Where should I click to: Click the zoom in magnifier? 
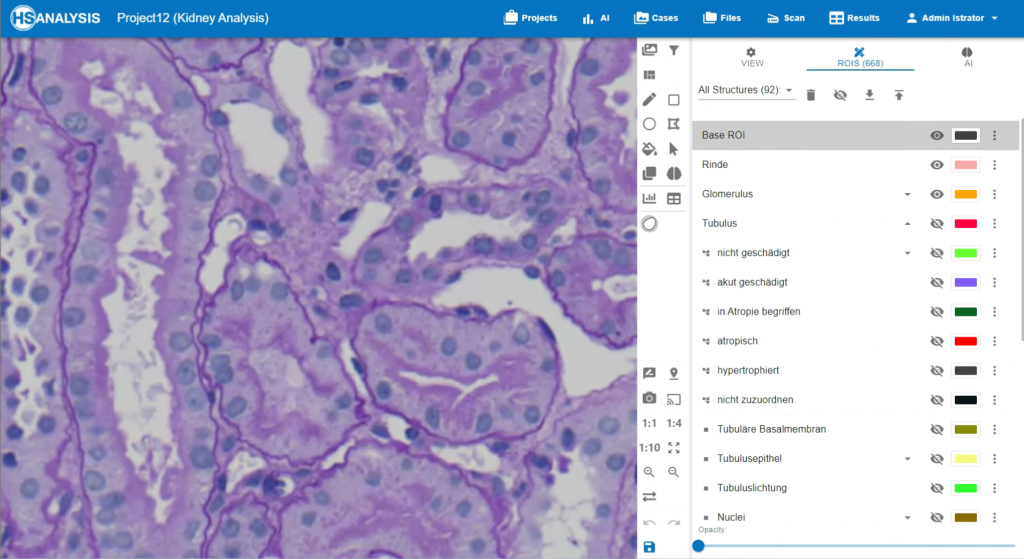pyautogui.click(x=649, y=472)
